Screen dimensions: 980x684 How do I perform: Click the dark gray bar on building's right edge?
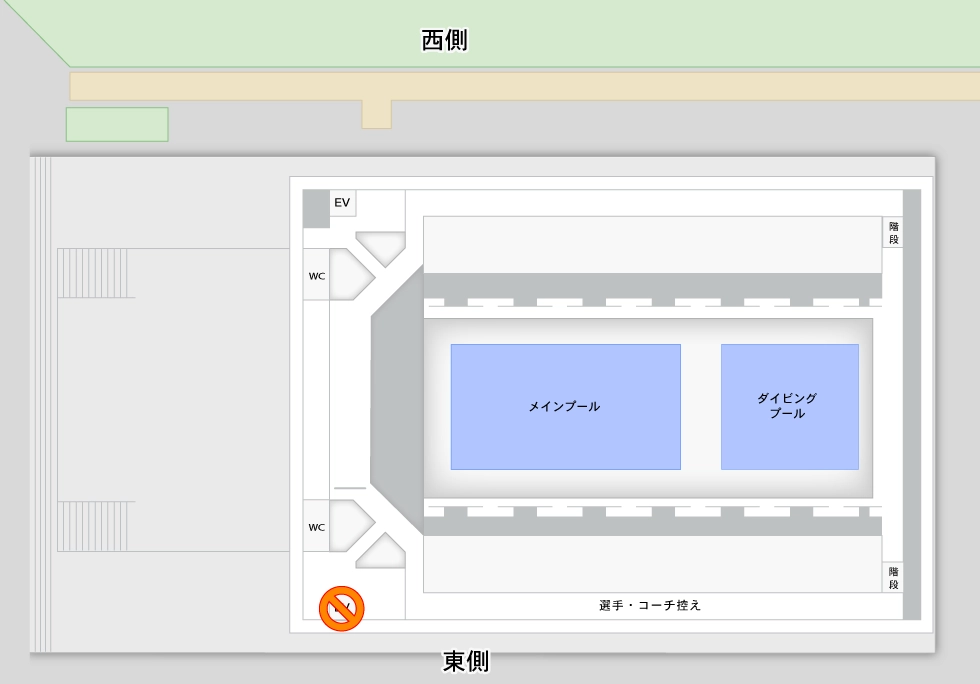911,405
